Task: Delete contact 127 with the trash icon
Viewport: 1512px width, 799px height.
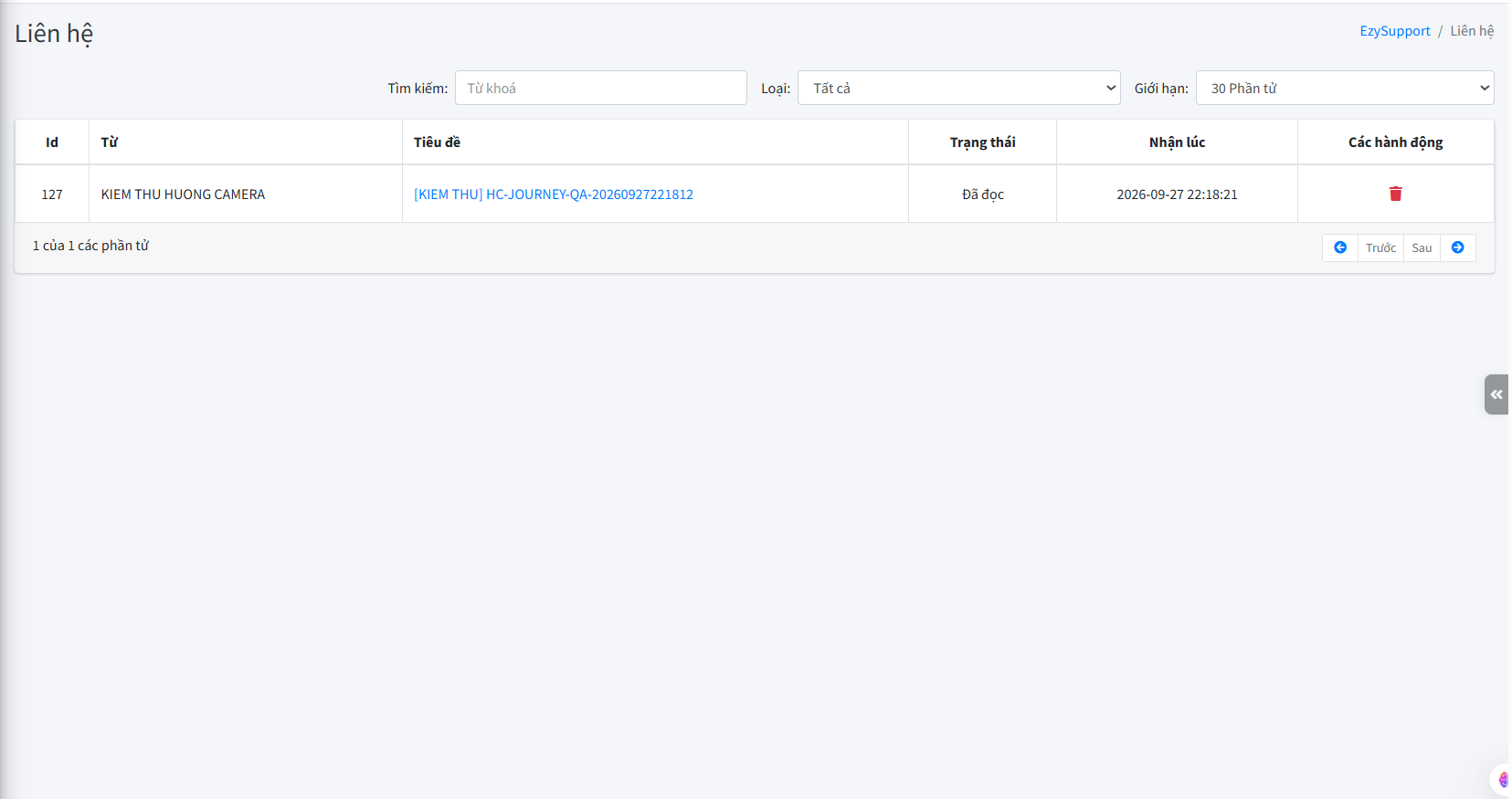Action: [1395, 194]
